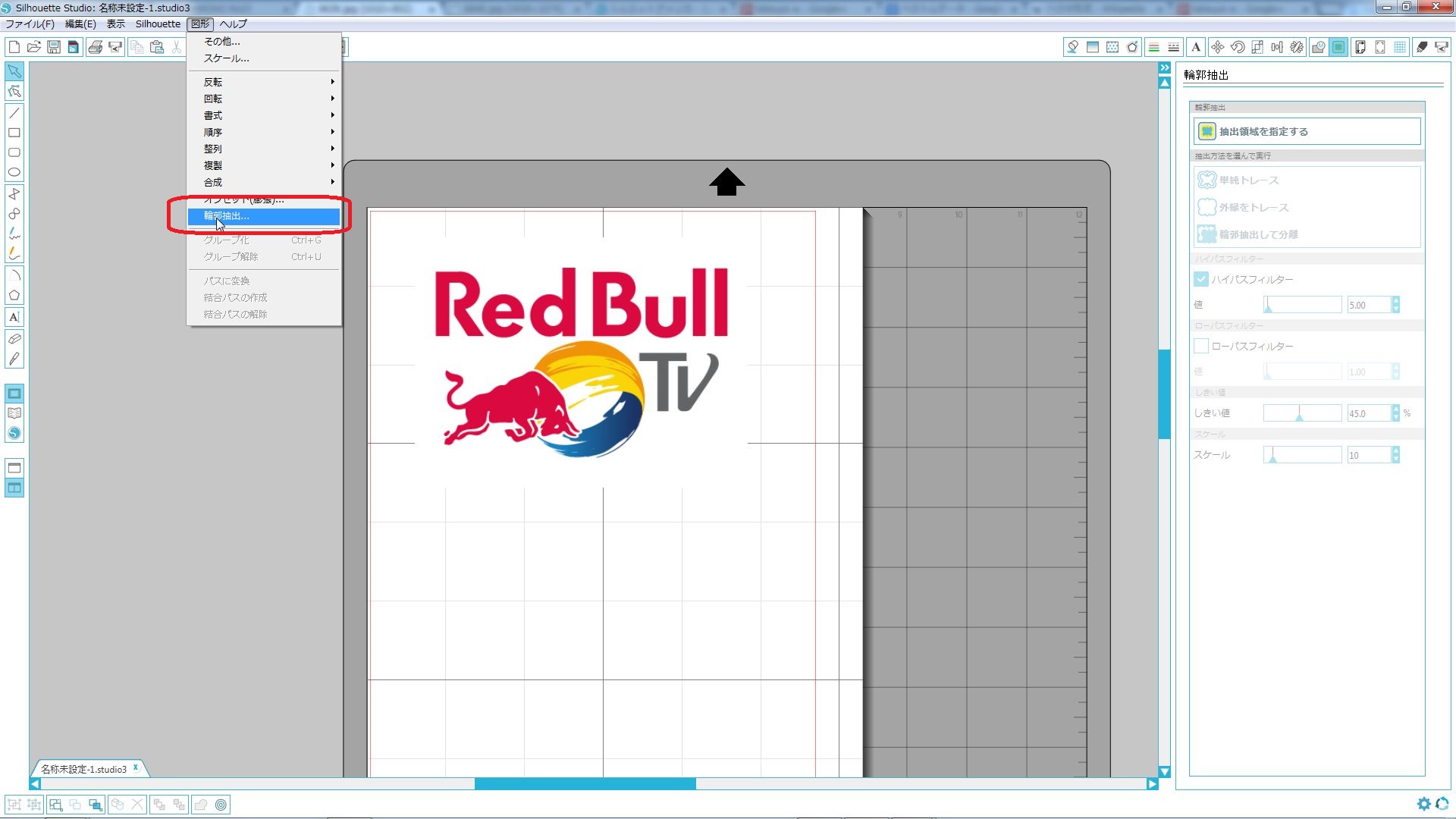Select the Text tool in left toolbar
The width and height of the screenshot is (1456, 819).
click(x=14, y=317)
